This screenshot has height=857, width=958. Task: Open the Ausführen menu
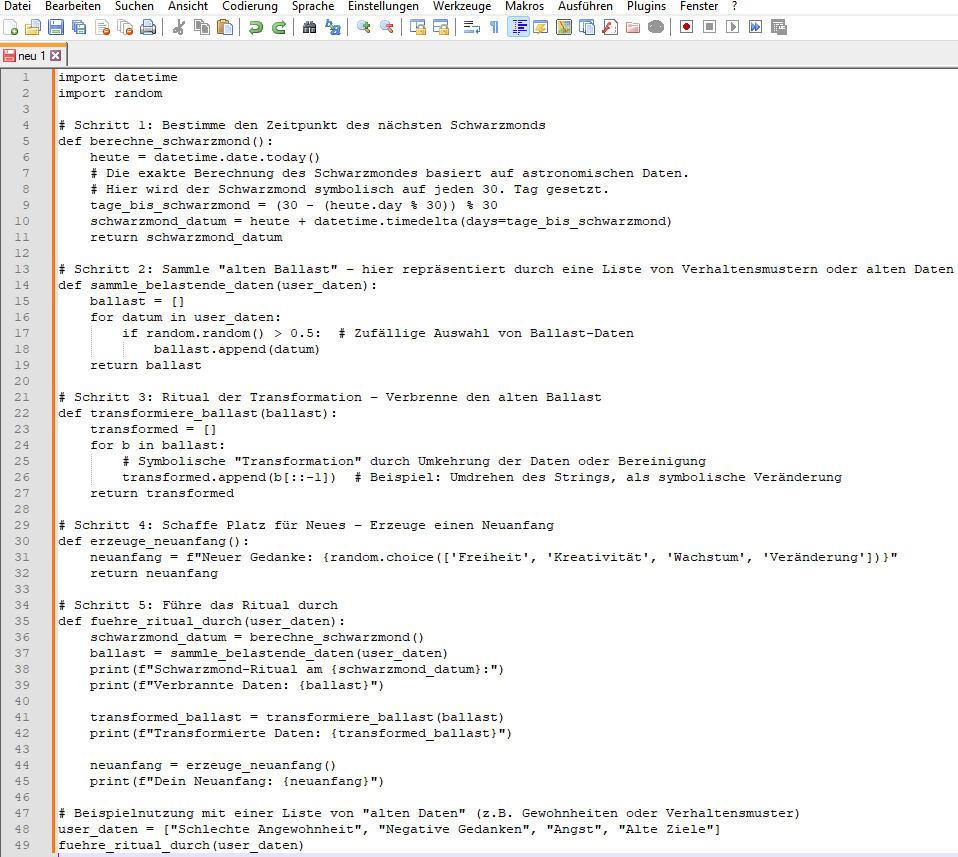[585, 6]
